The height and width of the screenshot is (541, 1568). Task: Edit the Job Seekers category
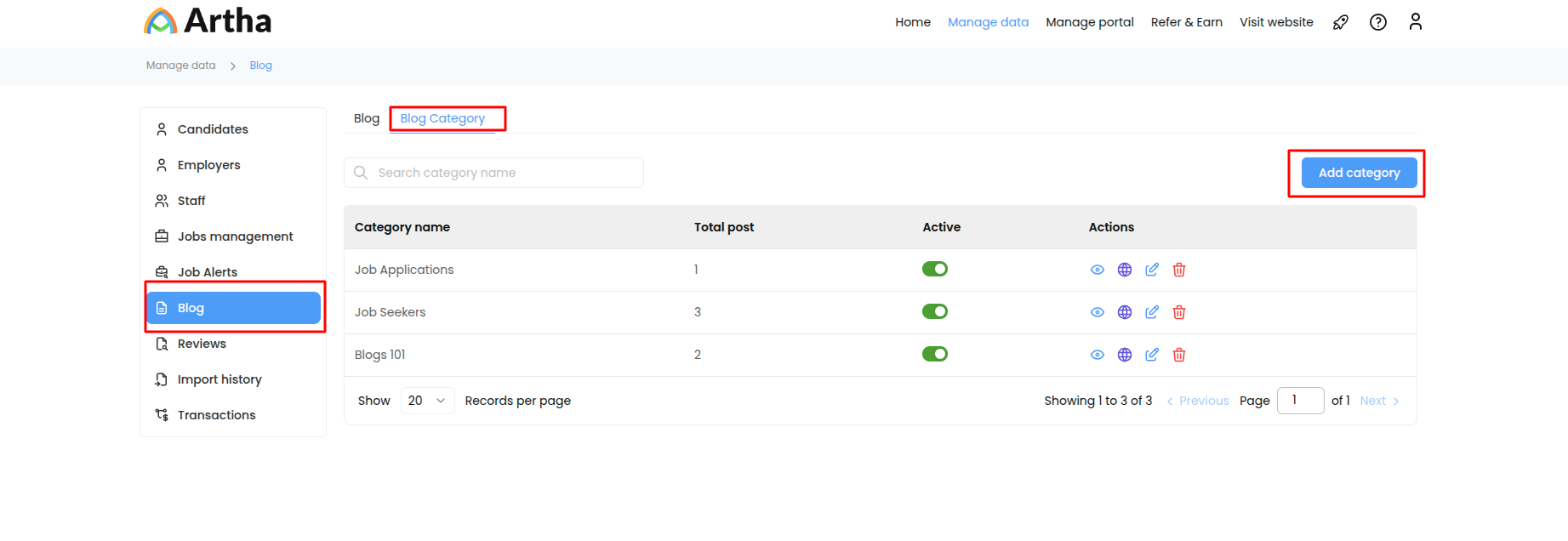tap(1152, 312)
